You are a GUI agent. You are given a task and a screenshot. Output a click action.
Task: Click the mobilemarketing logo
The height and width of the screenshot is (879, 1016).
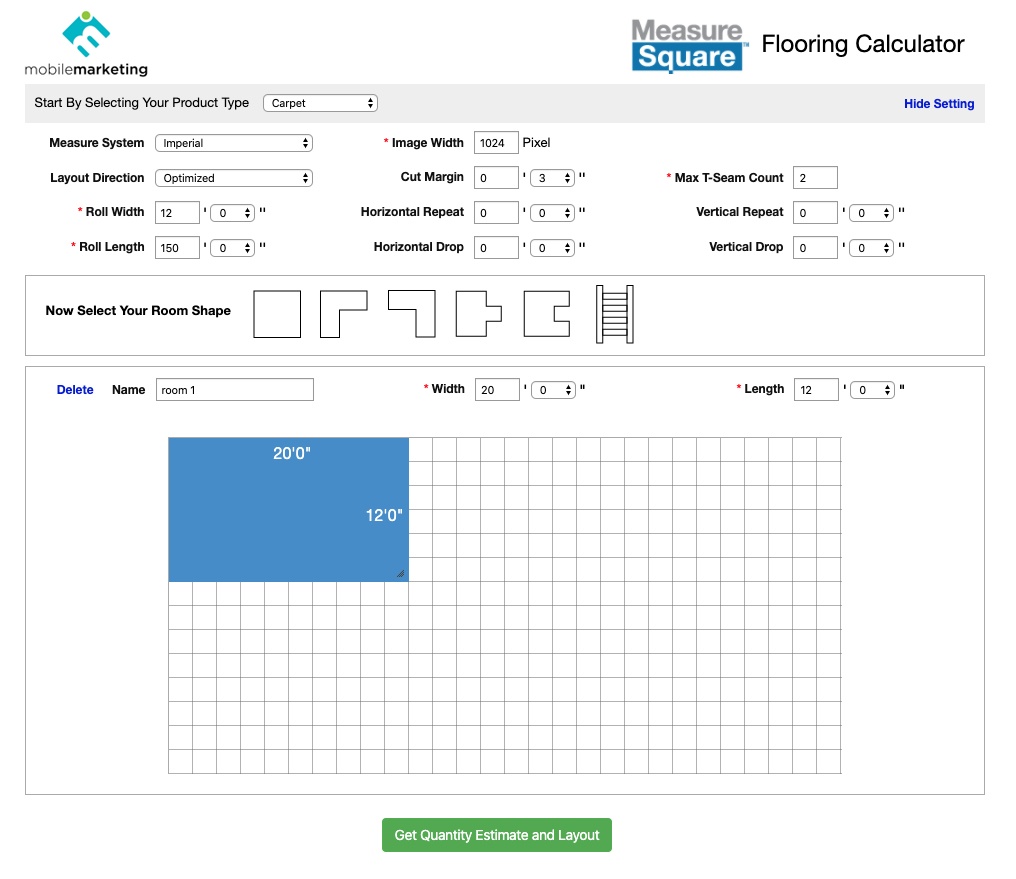coord(86,44)
